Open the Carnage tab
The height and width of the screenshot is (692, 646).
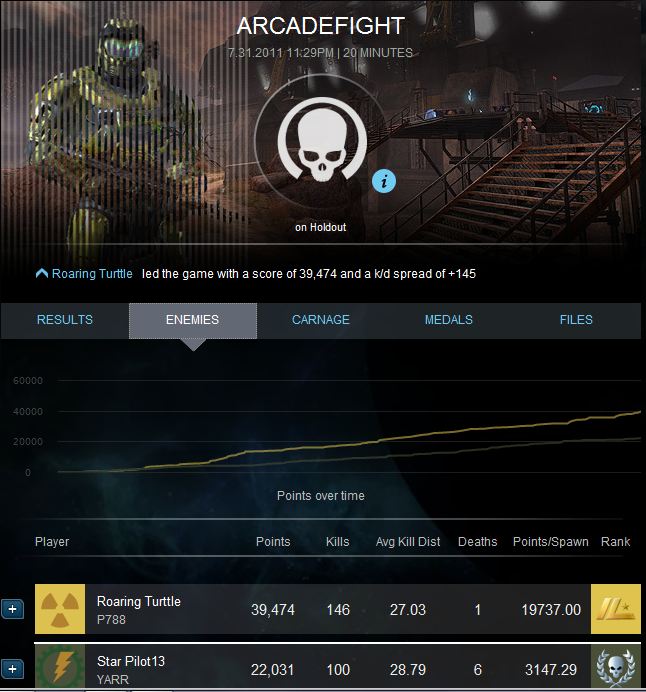[x=321, y=320]
